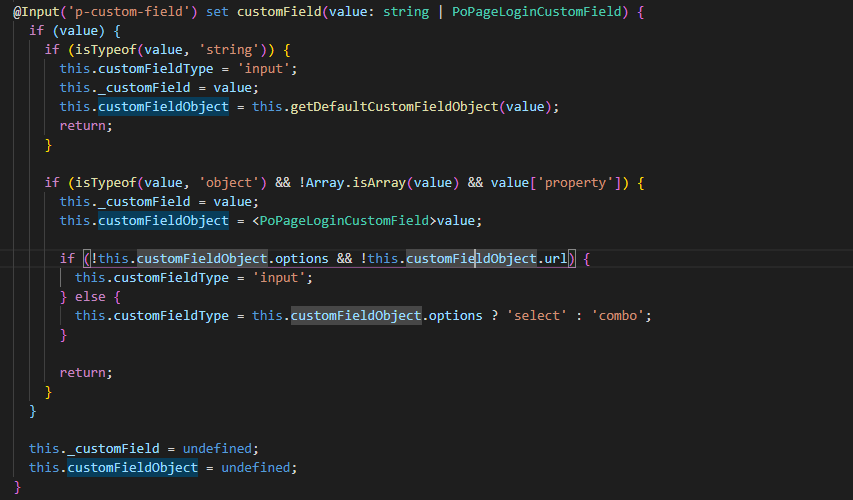Click the 'combo' string literal
Viewport: 853px width, 500px height.
tap(618, 316)
